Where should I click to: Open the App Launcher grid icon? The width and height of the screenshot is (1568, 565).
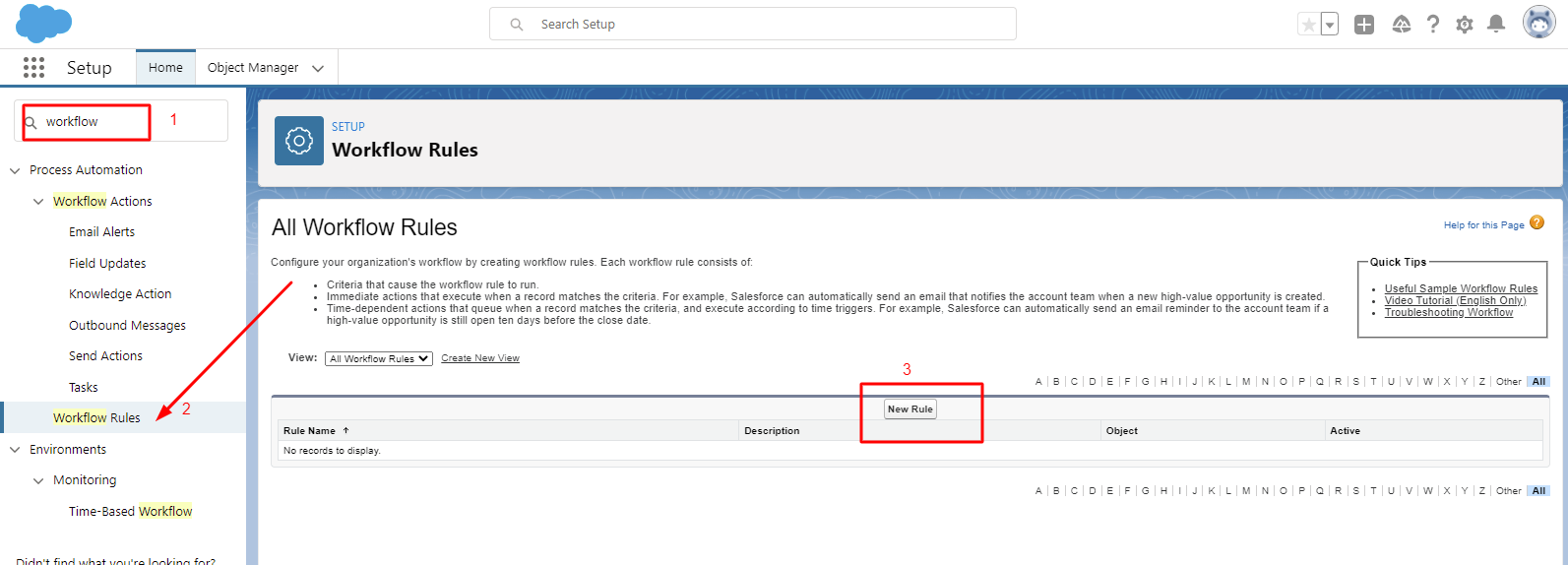point(33,67)
